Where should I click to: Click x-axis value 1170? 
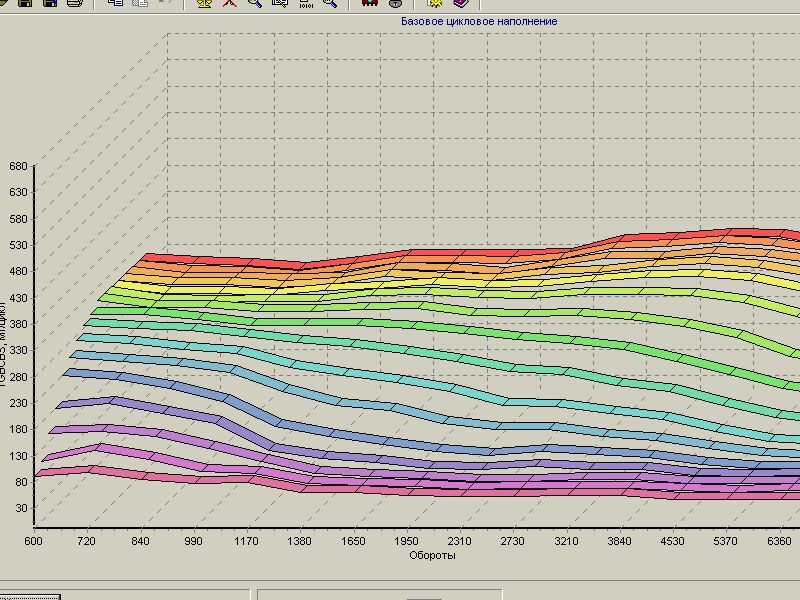pos(246,541)
